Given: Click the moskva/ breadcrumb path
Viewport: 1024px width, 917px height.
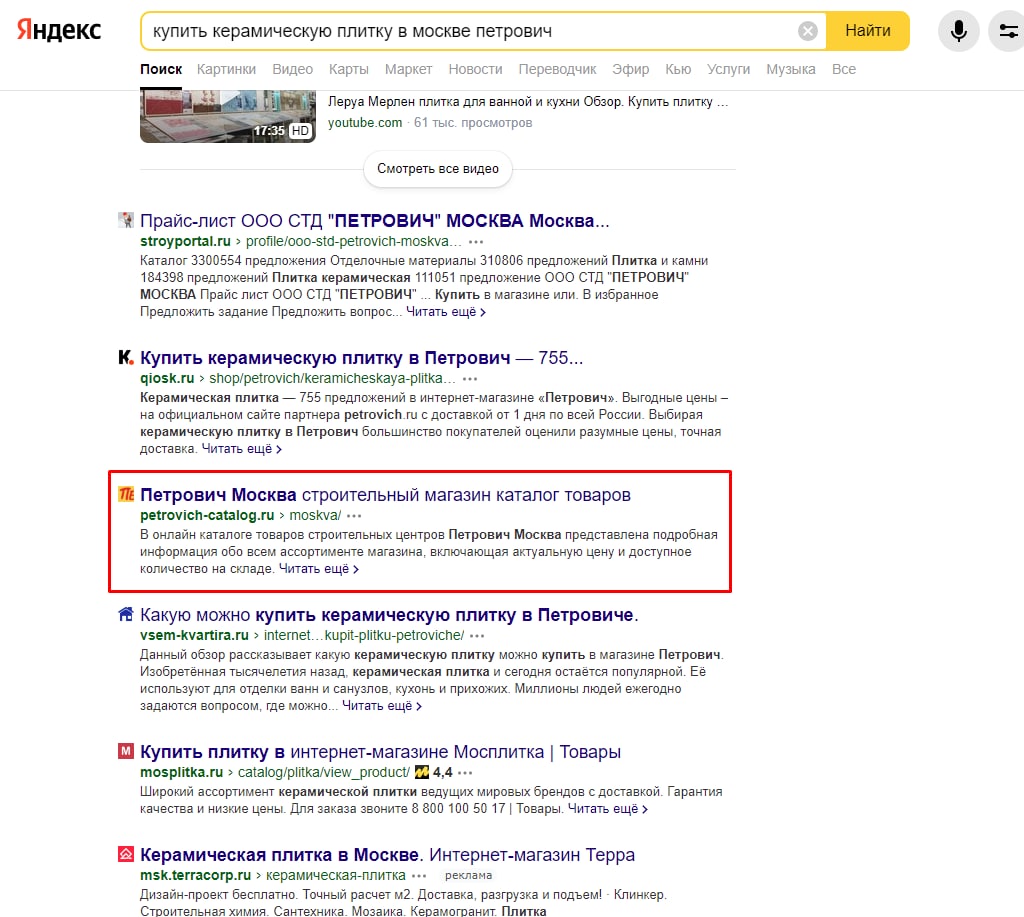Looking at the screenshot, I should 315,515.
